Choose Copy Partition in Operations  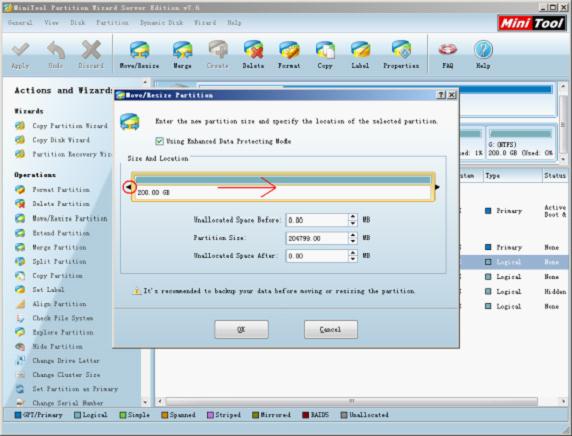(49, 276)
